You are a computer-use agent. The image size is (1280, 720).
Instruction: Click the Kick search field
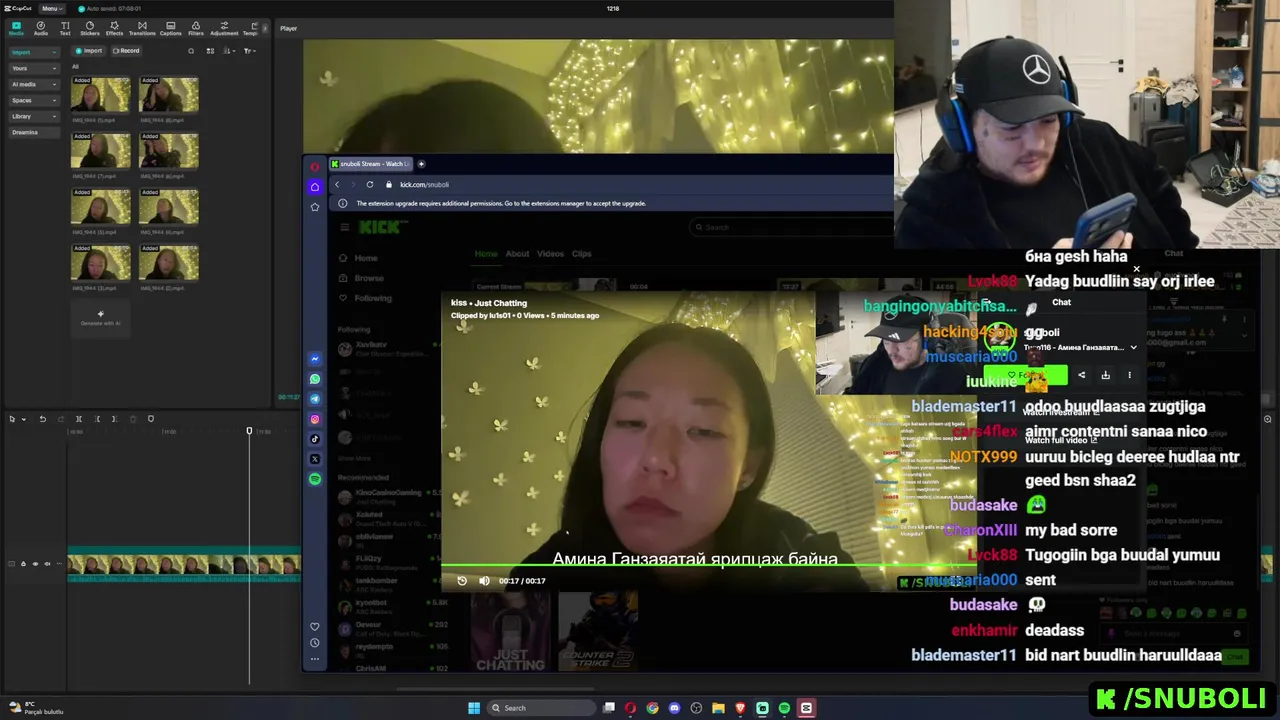pos(790,227)
